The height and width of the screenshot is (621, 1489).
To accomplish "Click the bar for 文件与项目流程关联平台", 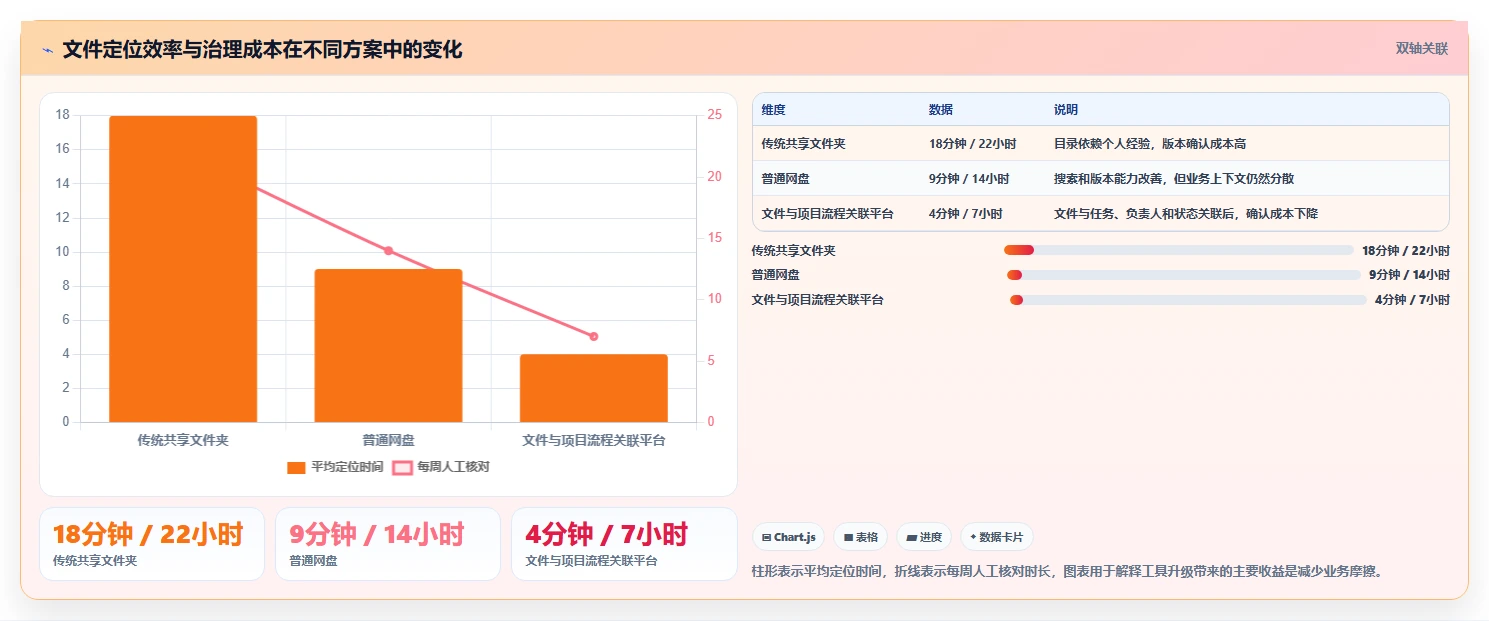I will click(594, 388).
